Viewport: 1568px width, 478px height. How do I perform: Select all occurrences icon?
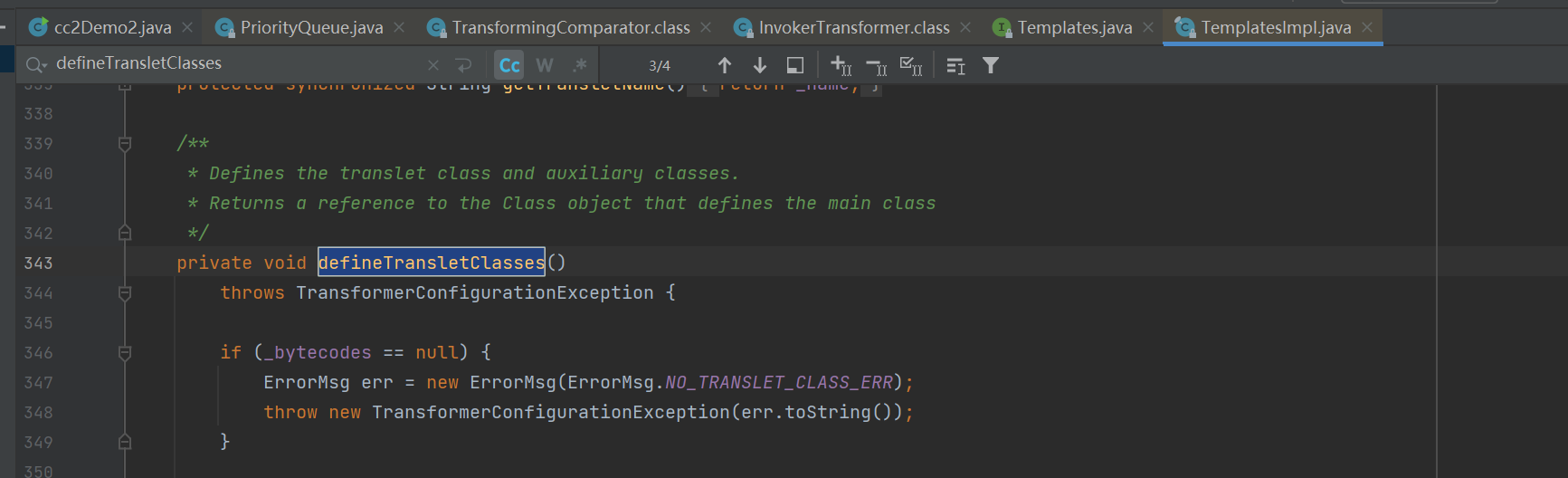tap(911, 65)
